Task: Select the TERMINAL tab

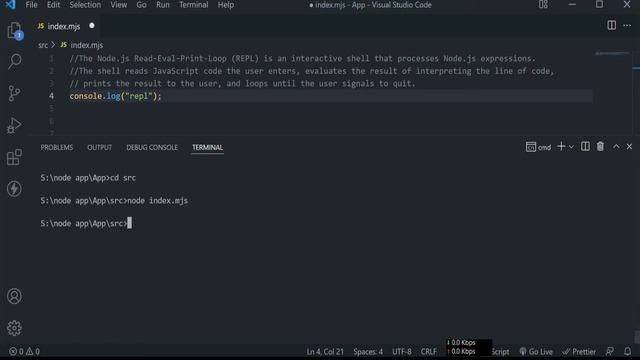Action: 207,147
